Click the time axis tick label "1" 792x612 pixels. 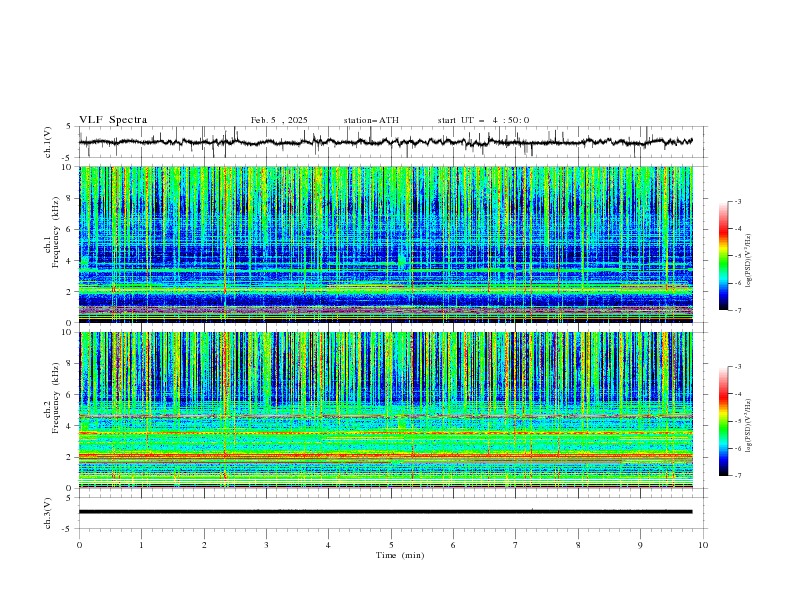[x=141, y=545]
